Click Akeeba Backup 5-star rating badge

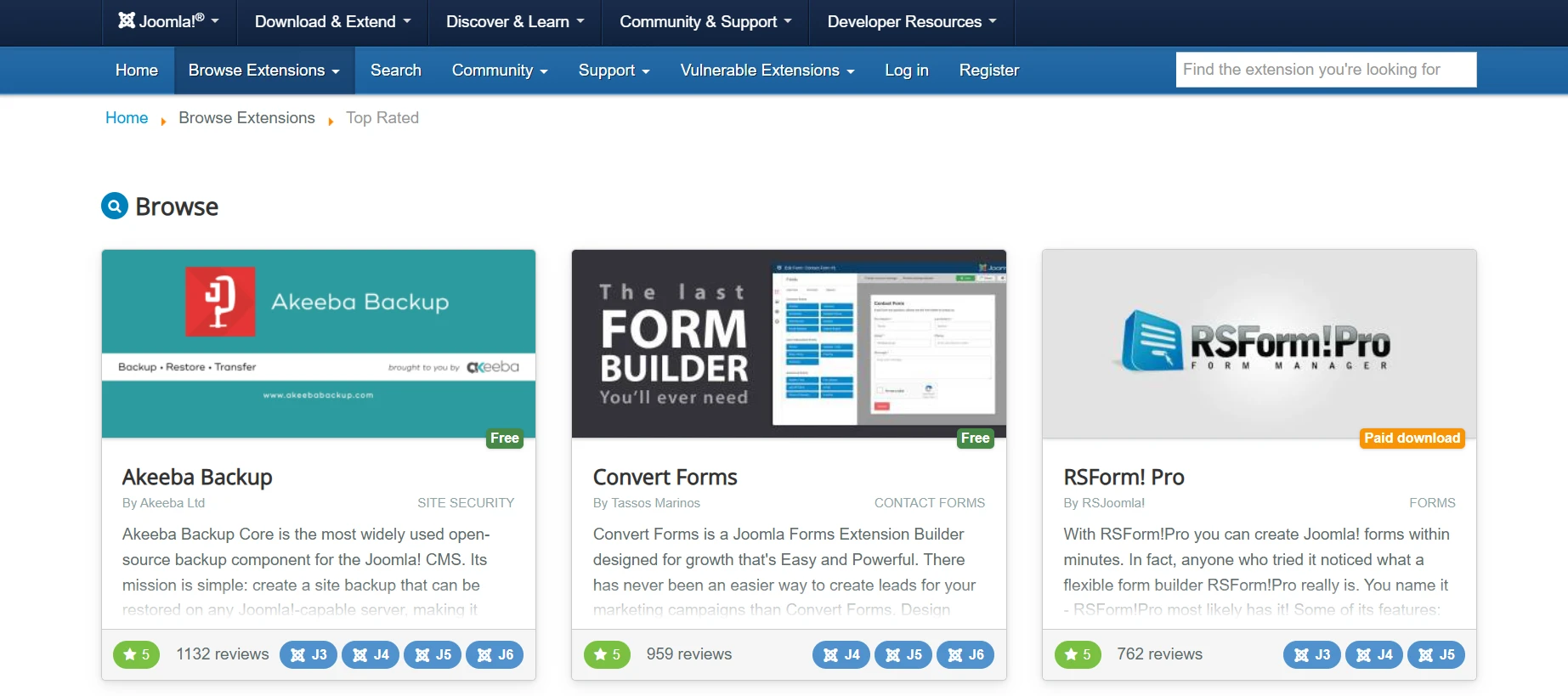click(137, 654)
